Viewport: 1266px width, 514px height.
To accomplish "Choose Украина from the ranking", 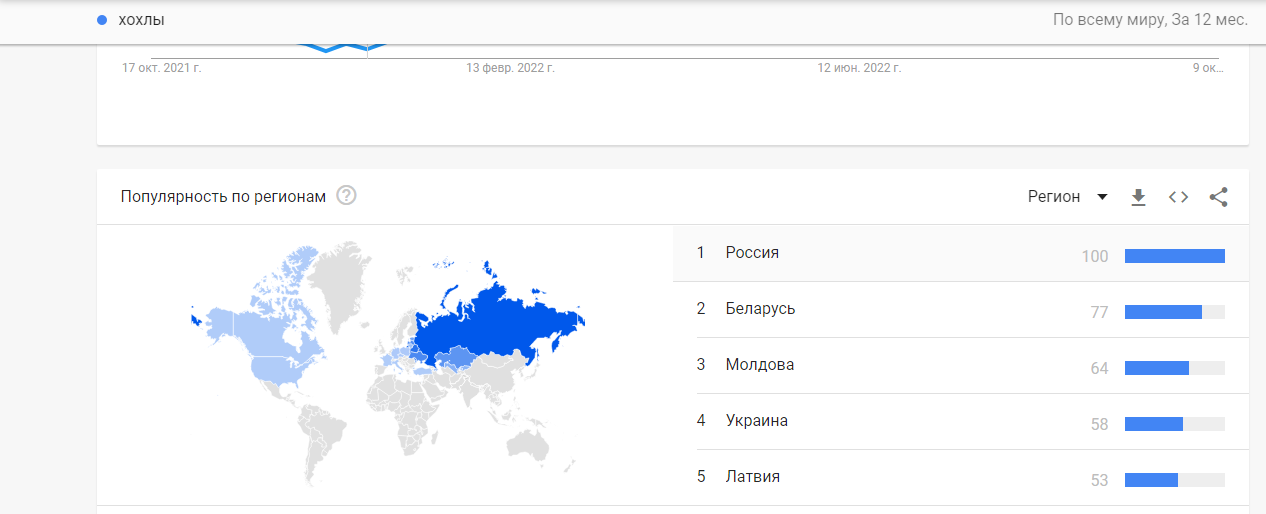I will click(x=960, y=421).
